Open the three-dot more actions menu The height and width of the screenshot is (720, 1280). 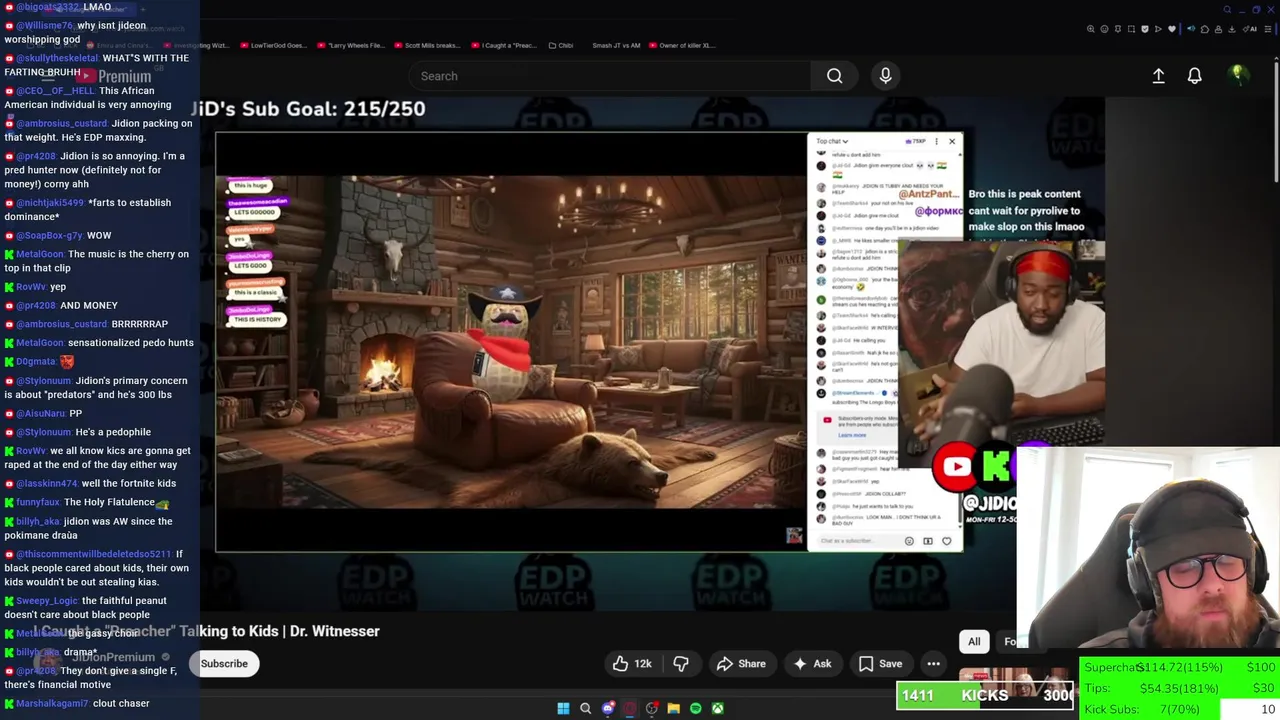[x=933, y=664]
